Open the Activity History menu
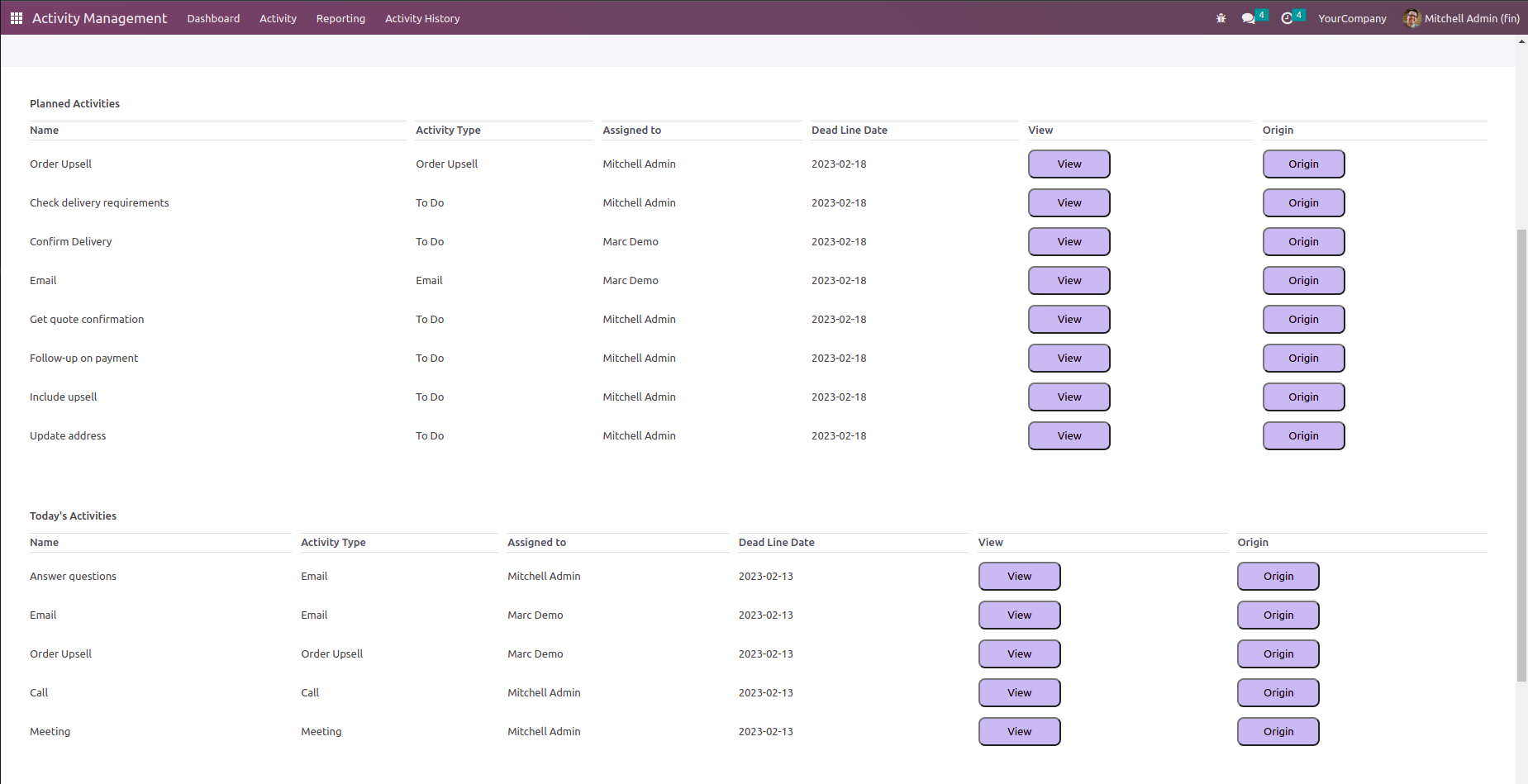 point(422,18)
